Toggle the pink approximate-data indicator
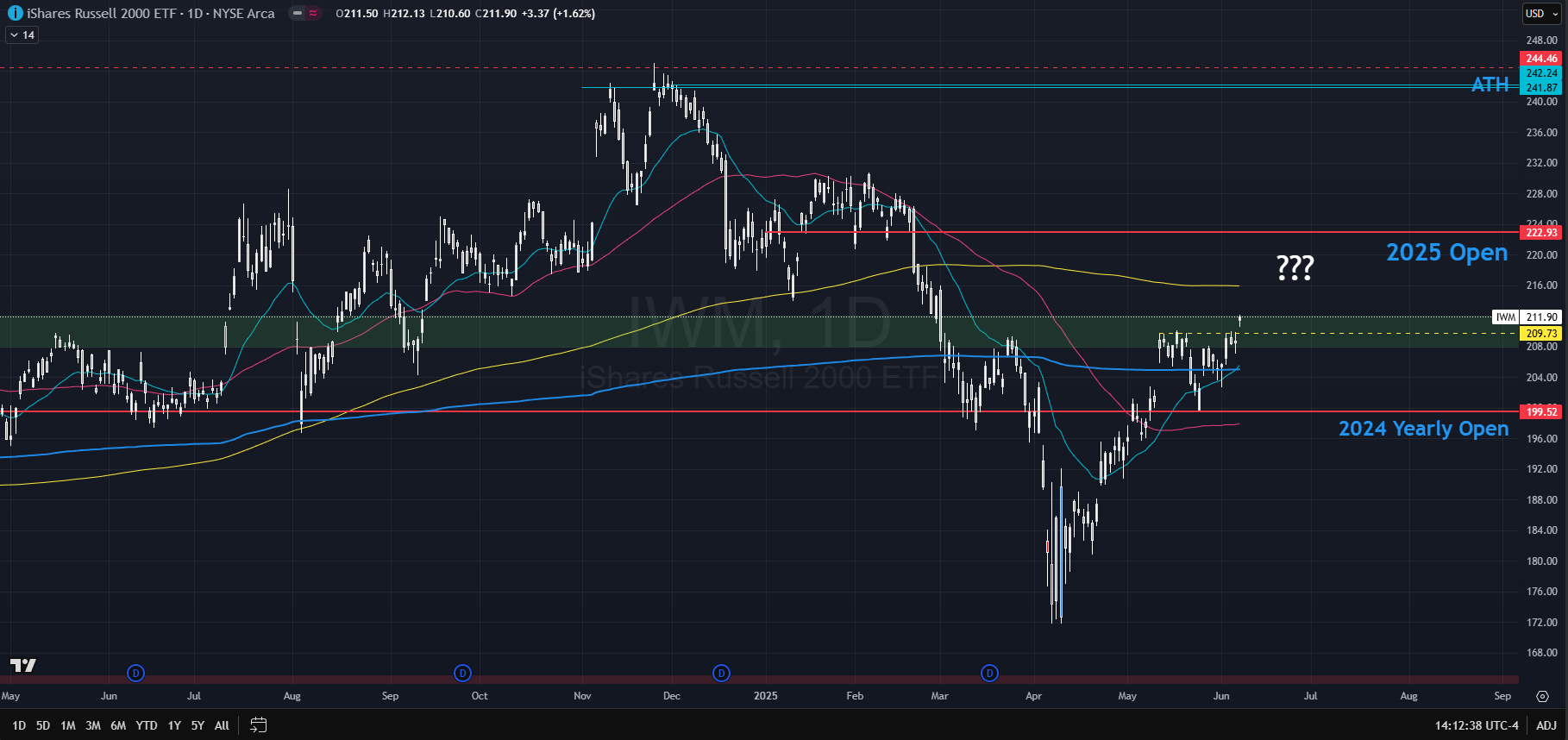This screenshot has width=1568, height=740. coord(312,13)
